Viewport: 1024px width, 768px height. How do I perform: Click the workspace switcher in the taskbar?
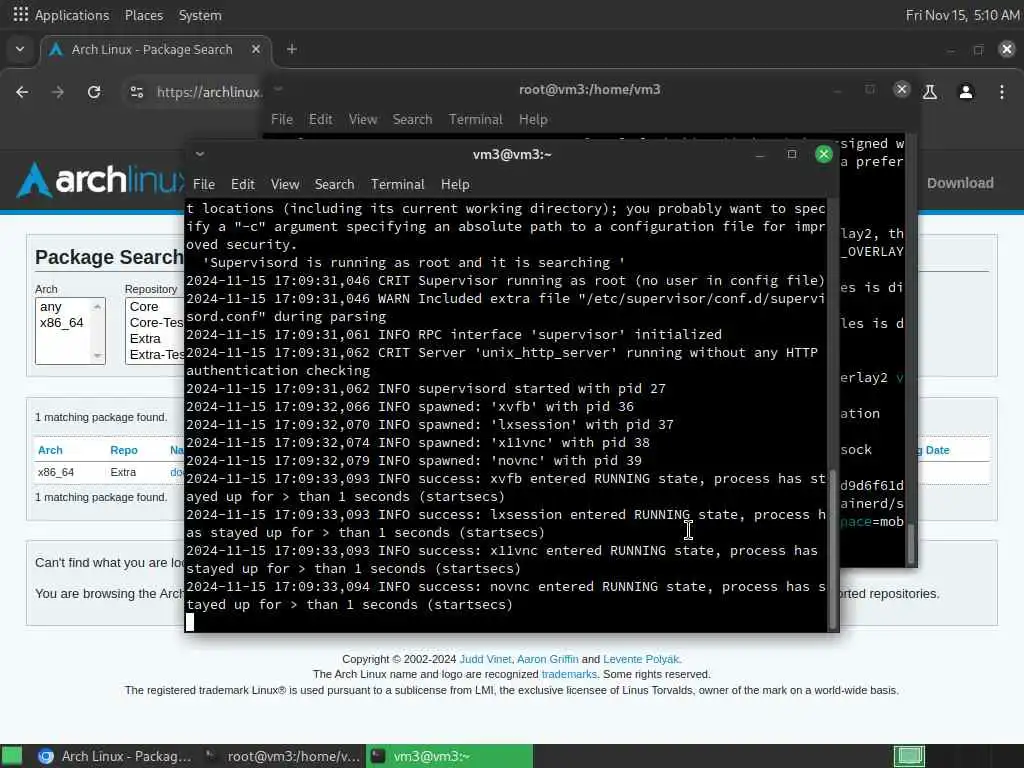[x=909, y=756]
